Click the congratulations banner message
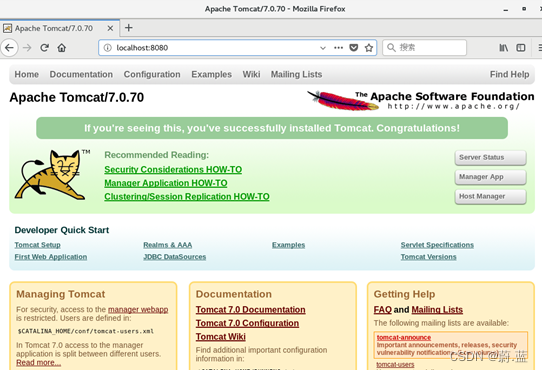The height and width of the screenshot is (372, 543). click(x=272, y=128)
